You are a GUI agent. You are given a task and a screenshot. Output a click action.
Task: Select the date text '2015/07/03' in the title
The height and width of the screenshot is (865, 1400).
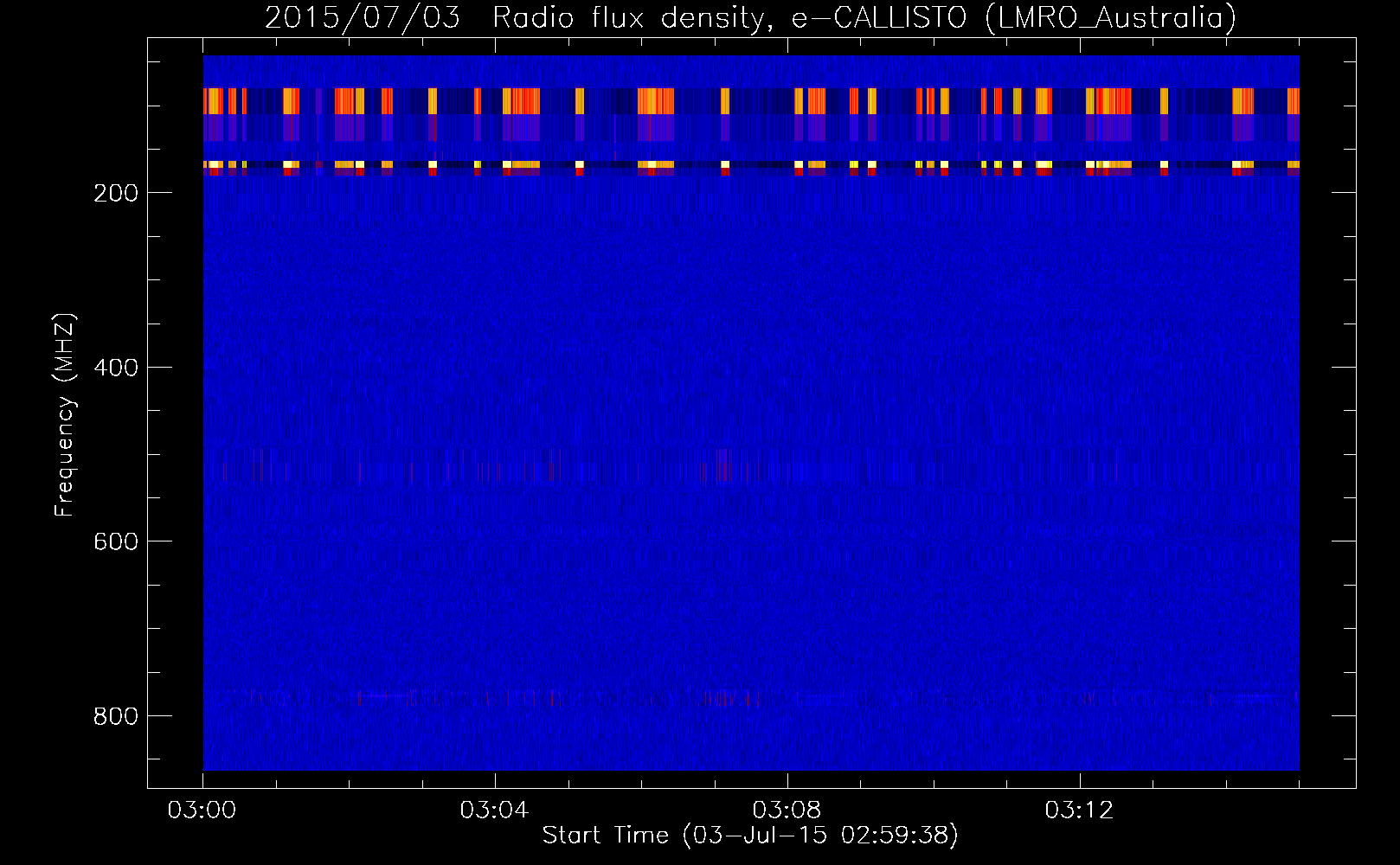tap(363, 17)
